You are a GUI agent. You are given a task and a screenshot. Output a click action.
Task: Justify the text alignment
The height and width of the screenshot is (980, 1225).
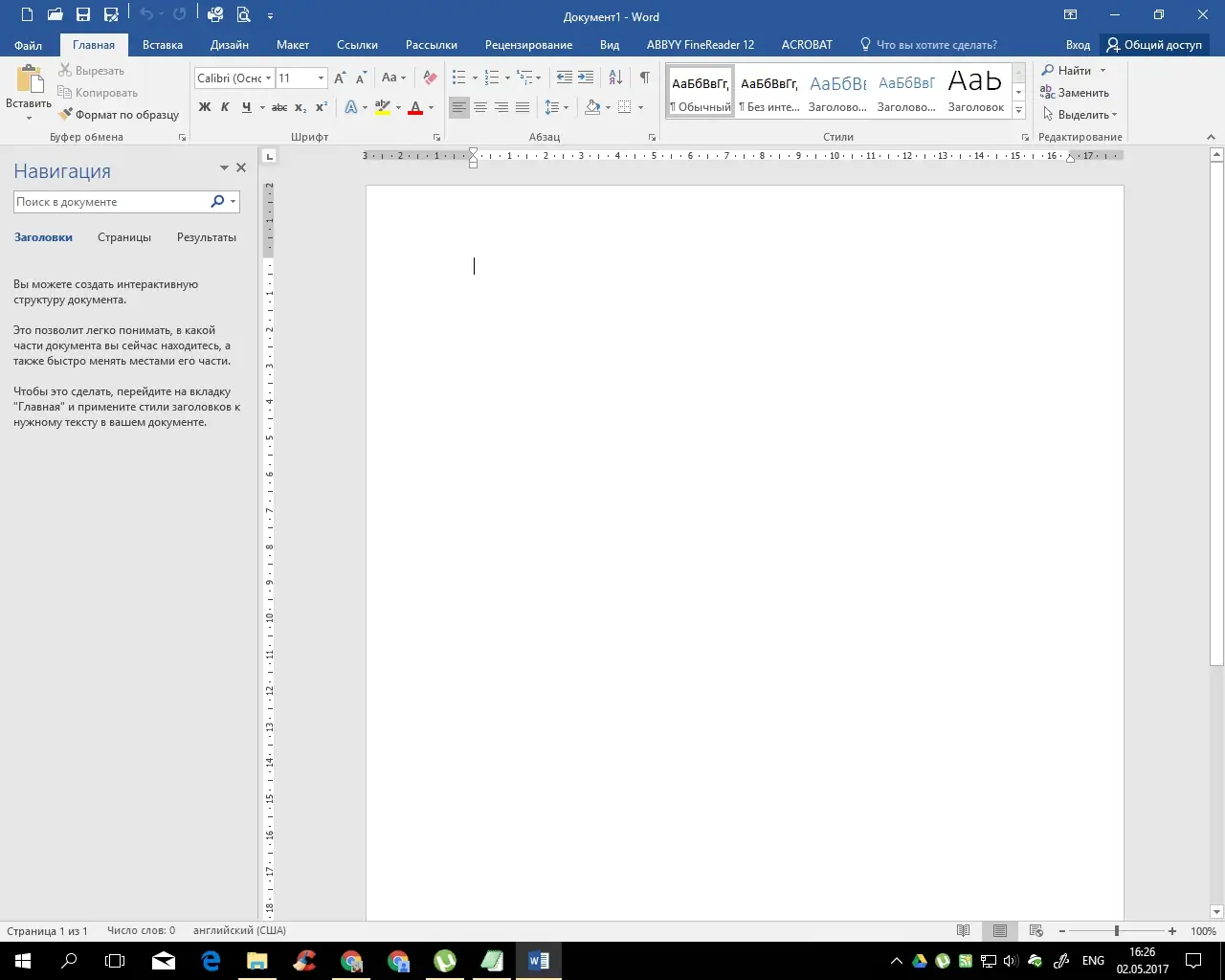(x=523, y=107)
